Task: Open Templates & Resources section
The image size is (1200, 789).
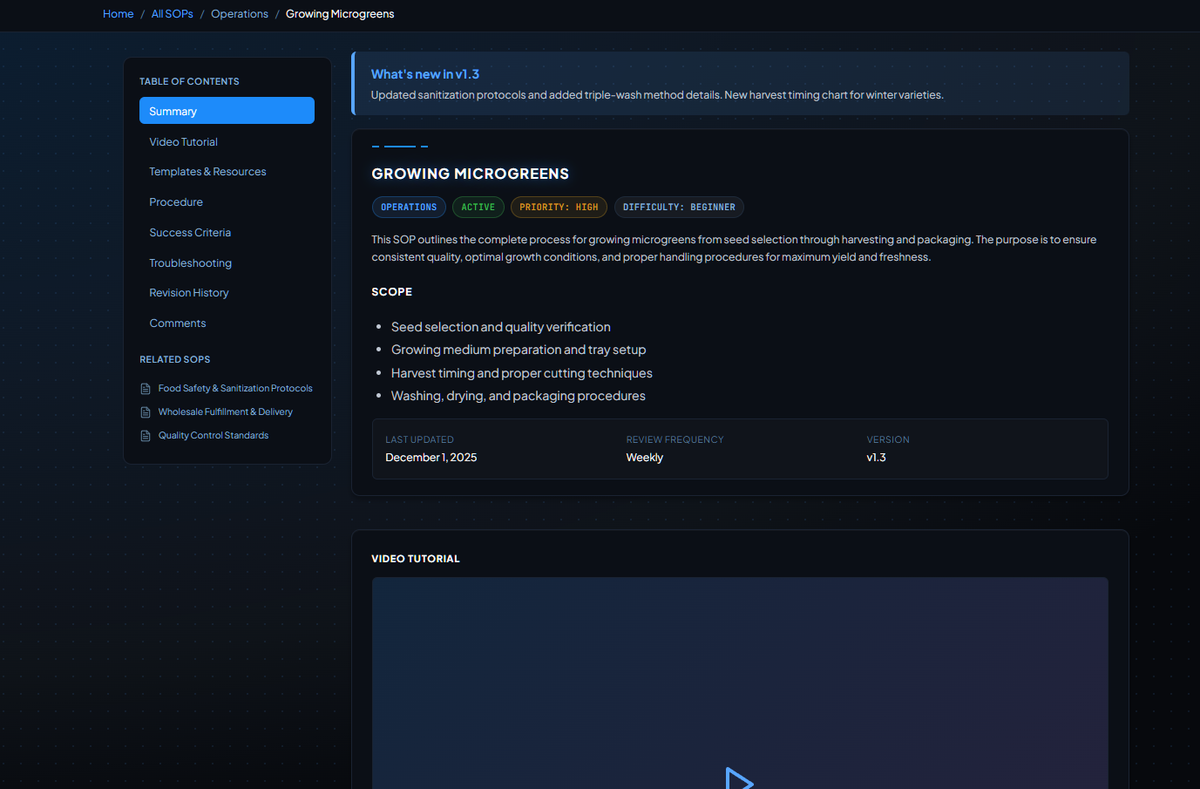Action: pos(207,172)
